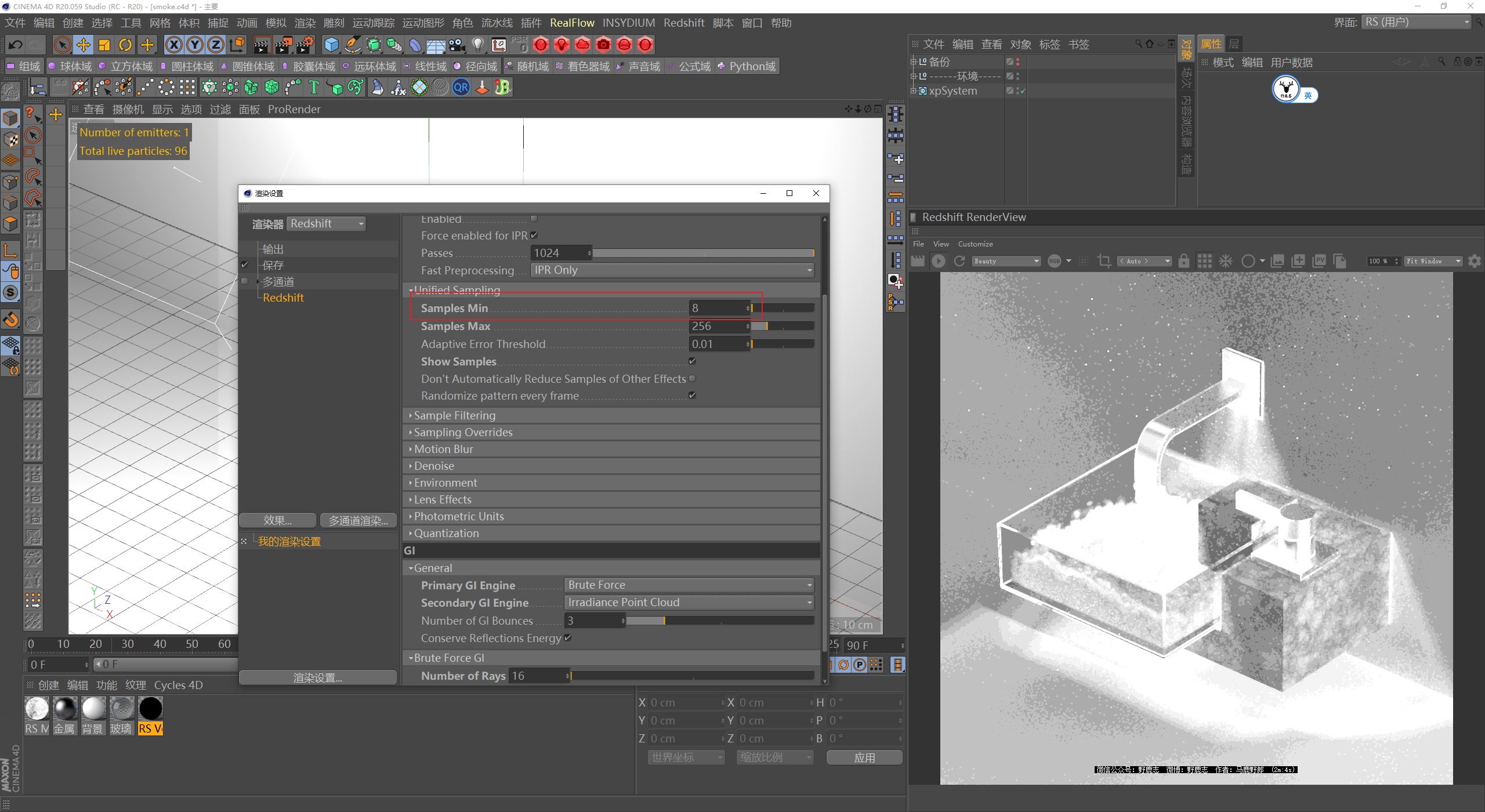Click the 渲染设置... button at bottom
Screen dimensions: 1485x812
pos(318,677)
